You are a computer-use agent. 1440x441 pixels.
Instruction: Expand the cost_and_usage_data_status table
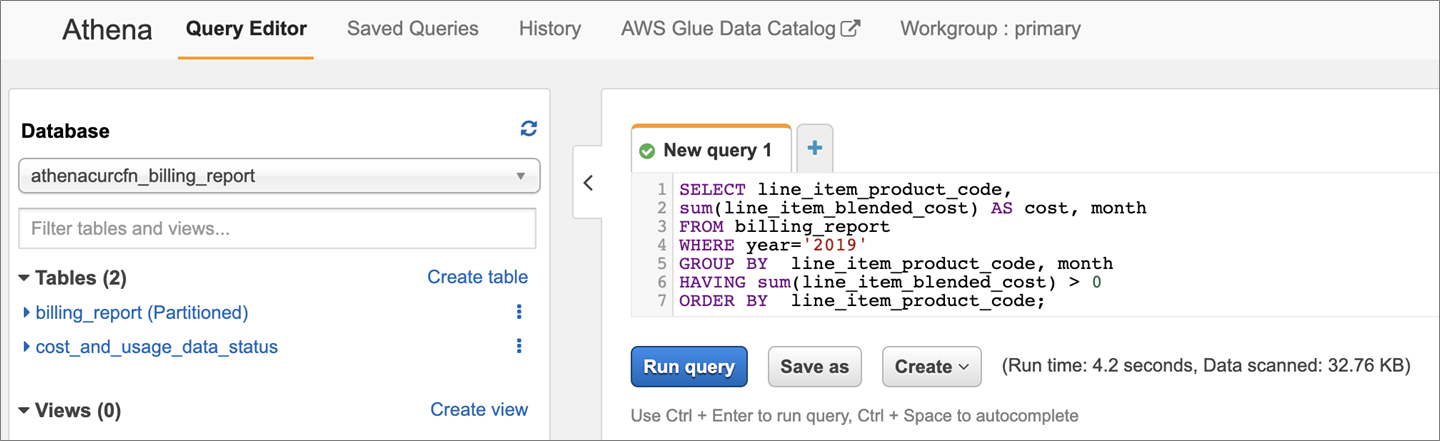(x=27, y=347)
